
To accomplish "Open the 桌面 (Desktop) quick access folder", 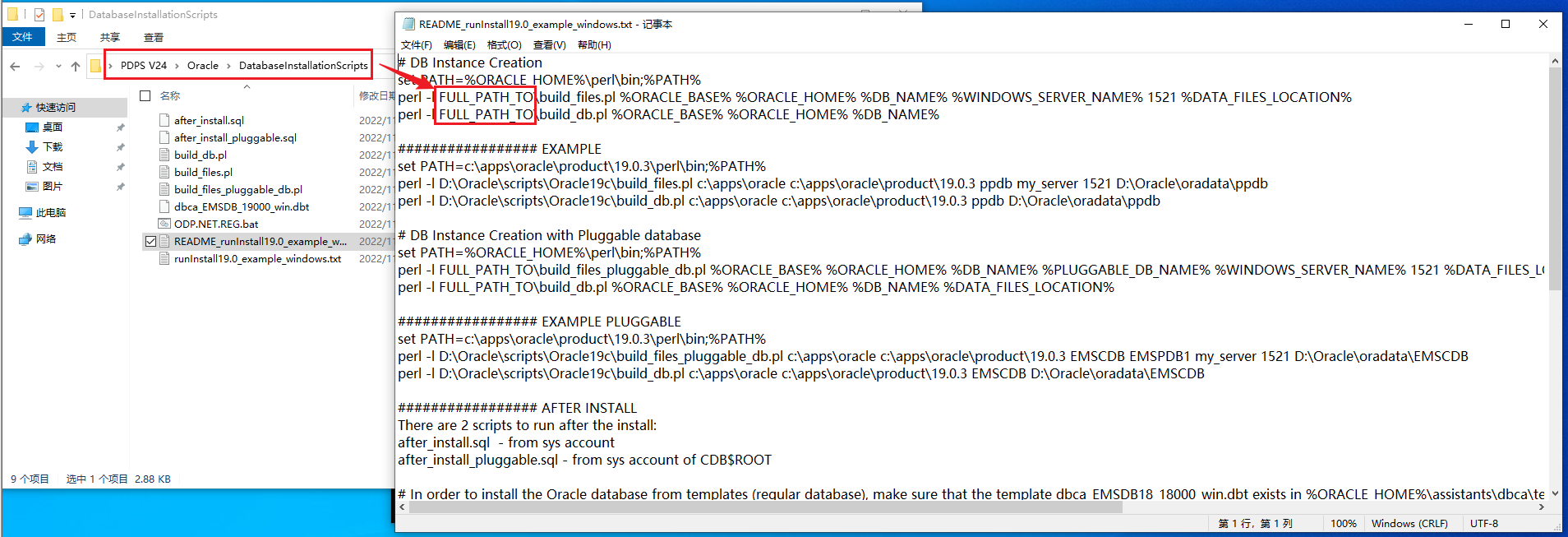I will [52, 127].
